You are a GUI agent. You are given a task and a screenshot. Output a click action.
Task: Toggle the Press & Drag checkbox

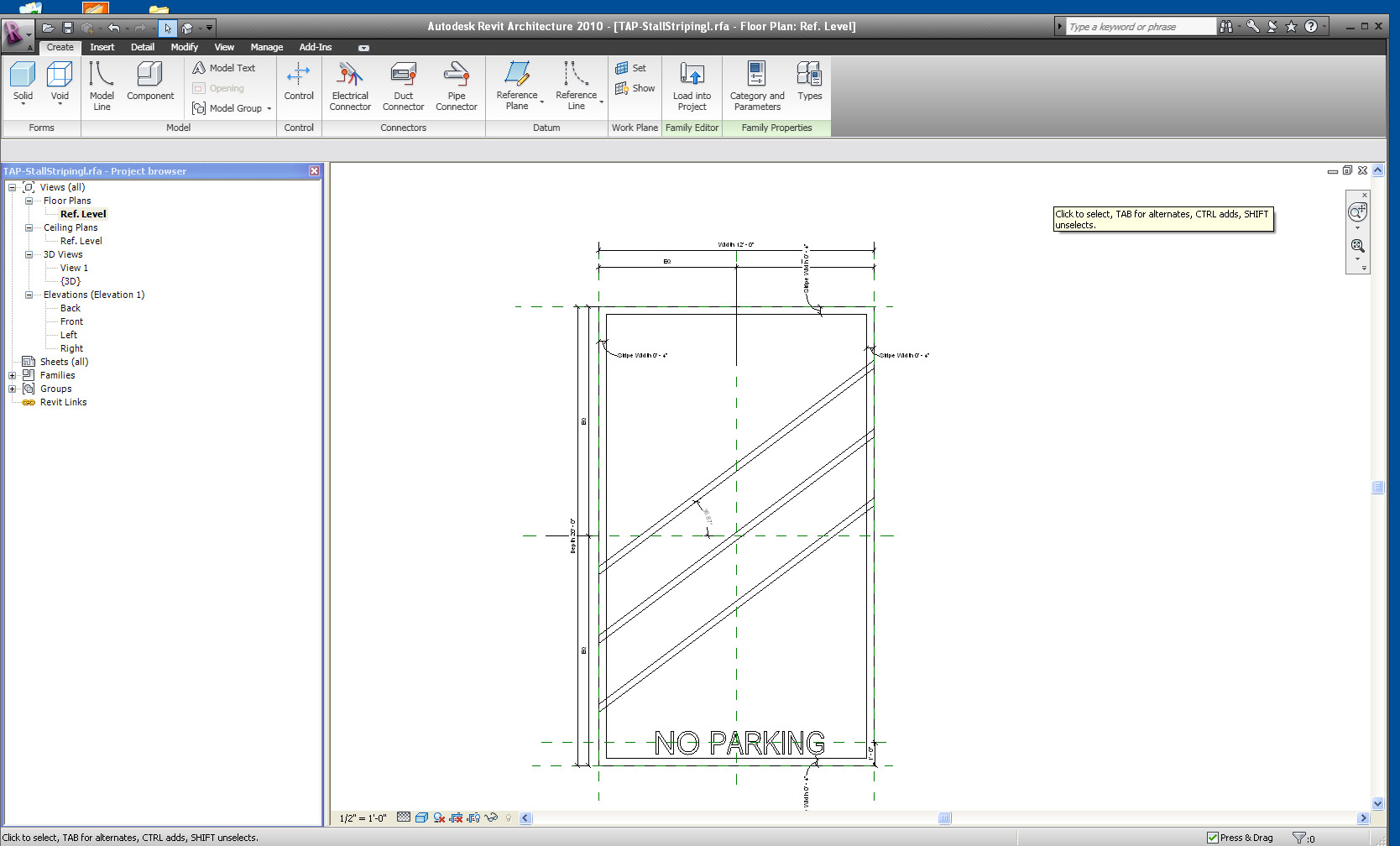click(x=1212, y=838)
